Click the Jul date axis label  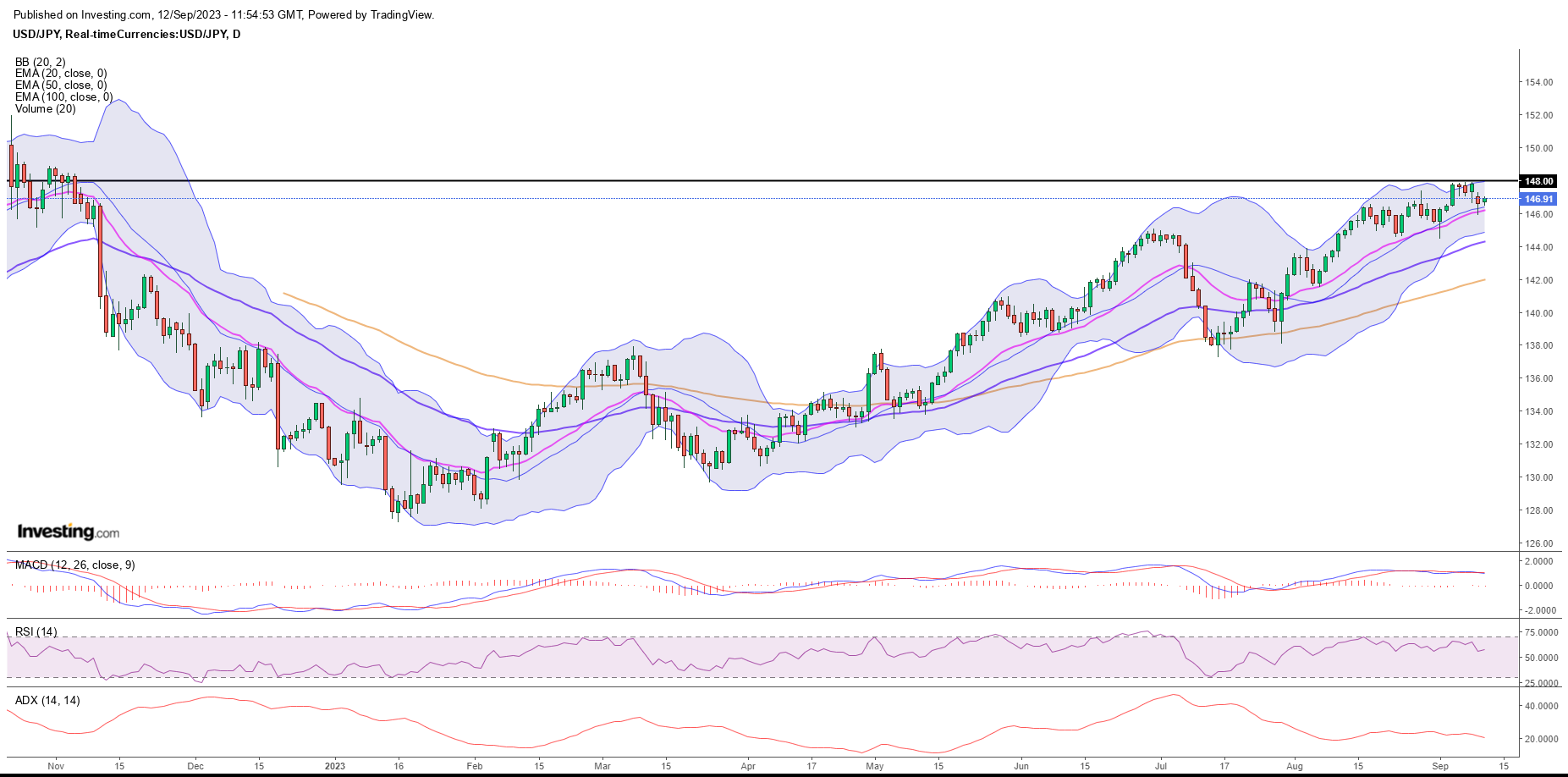(1161, 767)
